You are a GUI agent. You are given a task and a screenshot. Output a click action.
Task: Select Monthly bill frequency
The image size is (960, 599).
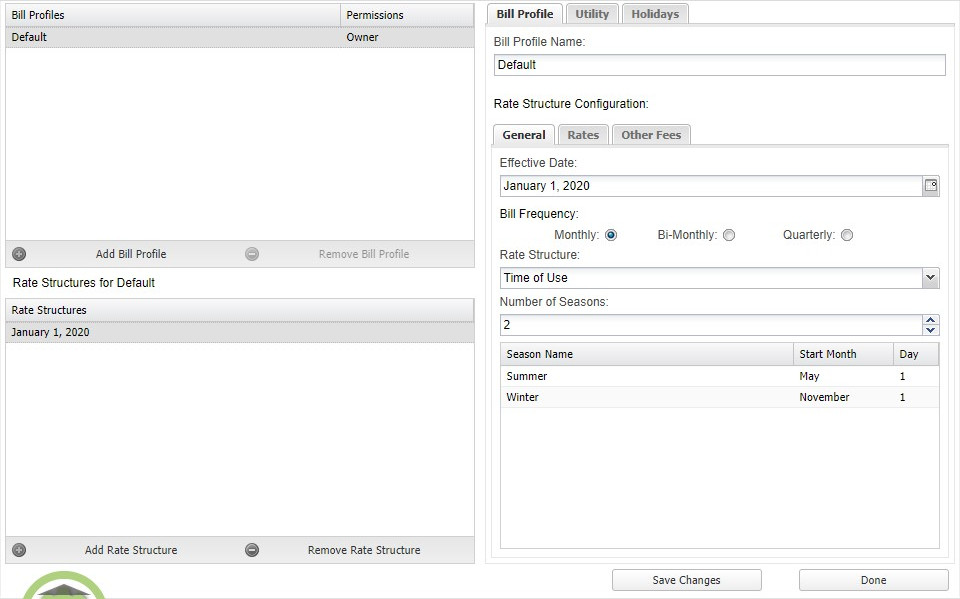(611, 235)
